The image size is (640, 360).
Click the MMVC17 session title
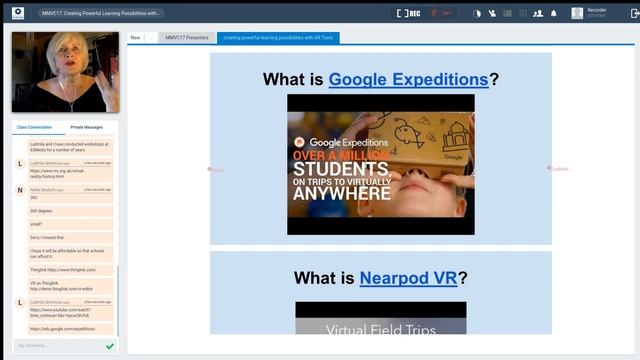[x=100, y=13]
